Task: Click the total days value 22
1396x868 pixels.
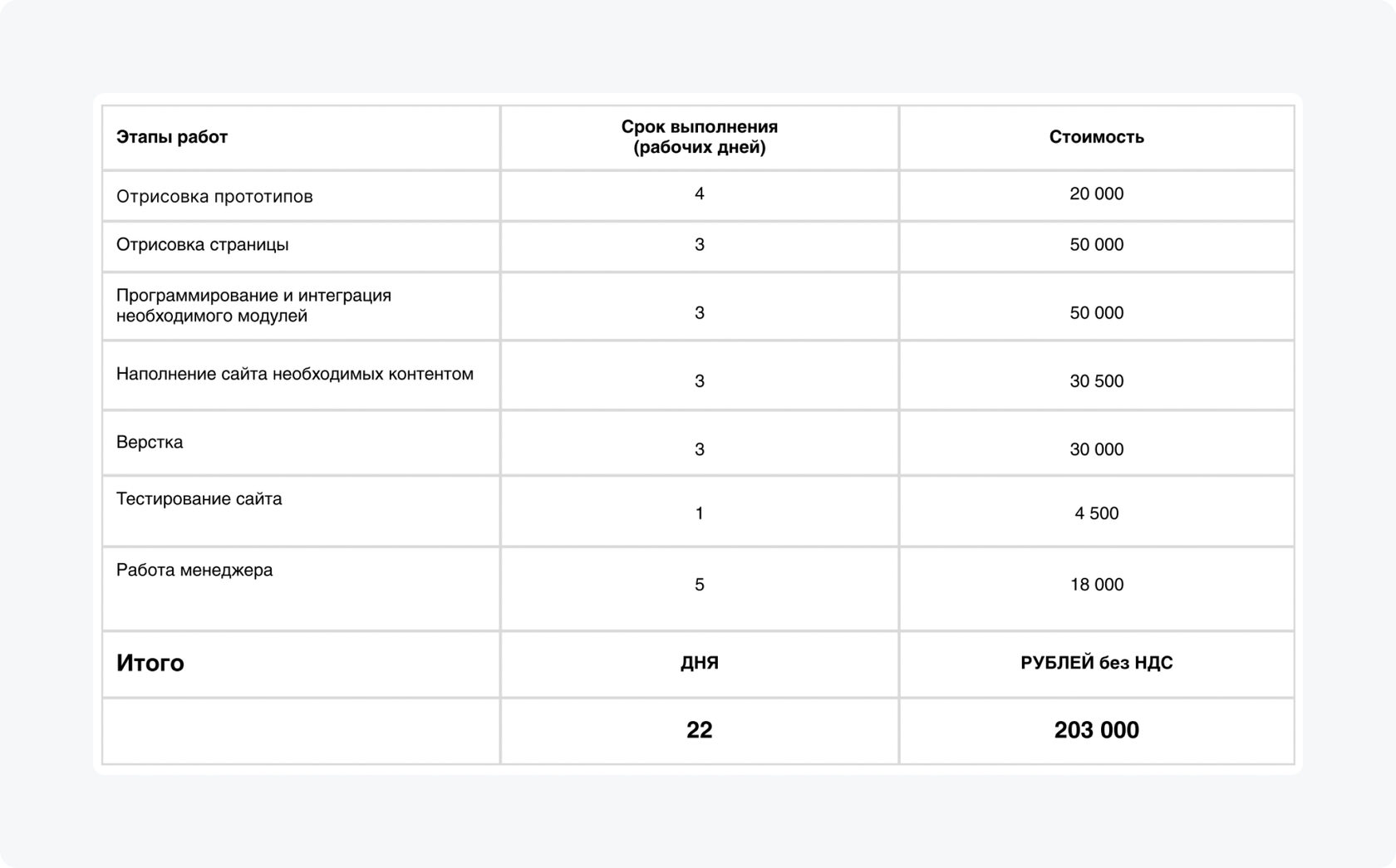Action: [700, 730]
